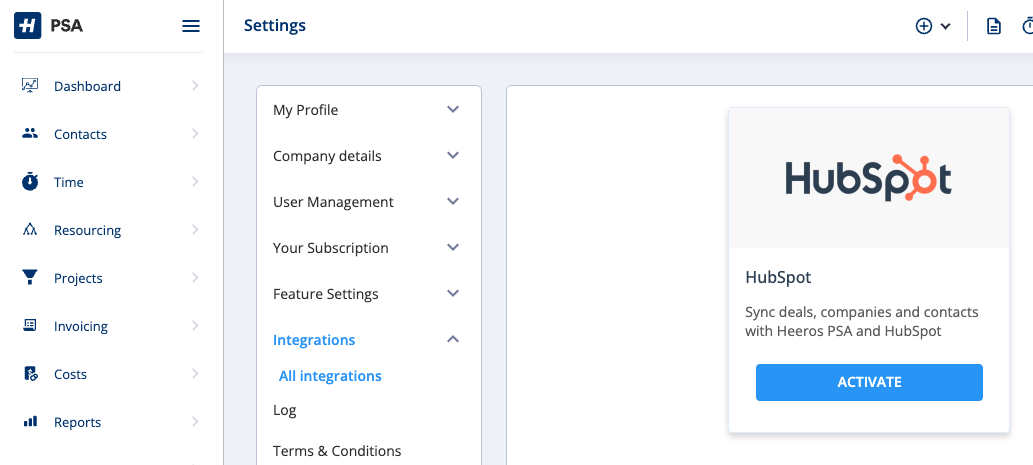Select Integrations settings heading
The width and height of the screenshot is (1033, 465).
point(314,341)
